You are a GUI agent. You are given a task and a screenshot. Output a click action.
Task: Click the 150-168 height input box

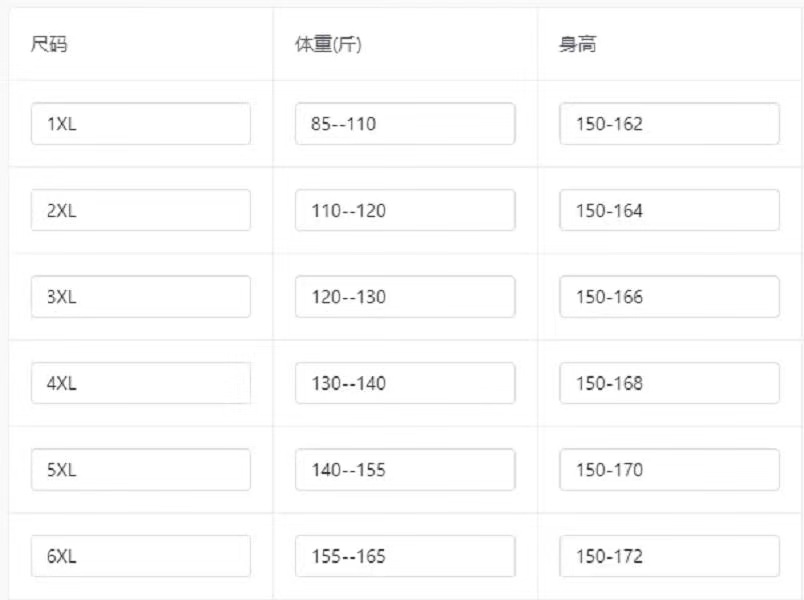pyautogui.click(x=669, y=383)
